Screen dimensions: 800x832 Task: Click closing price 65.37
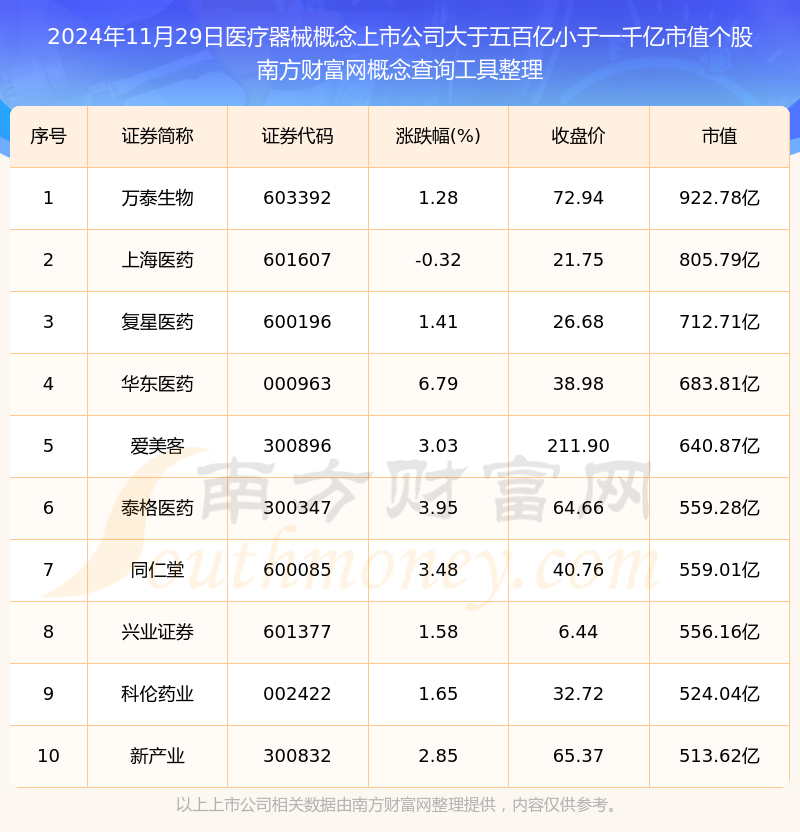[x=578, y=756]
